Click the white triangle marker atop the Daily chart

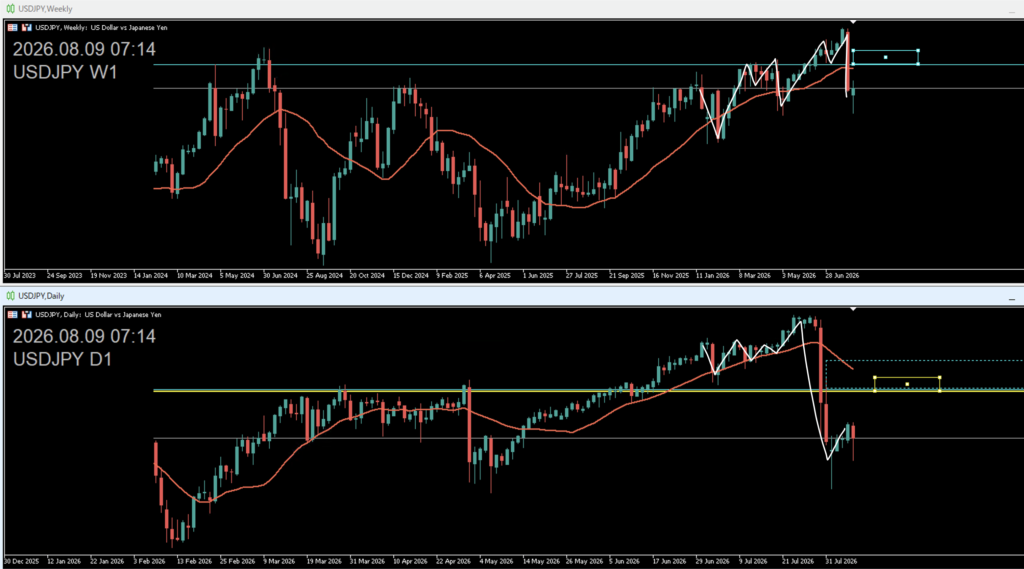[853, 308]
